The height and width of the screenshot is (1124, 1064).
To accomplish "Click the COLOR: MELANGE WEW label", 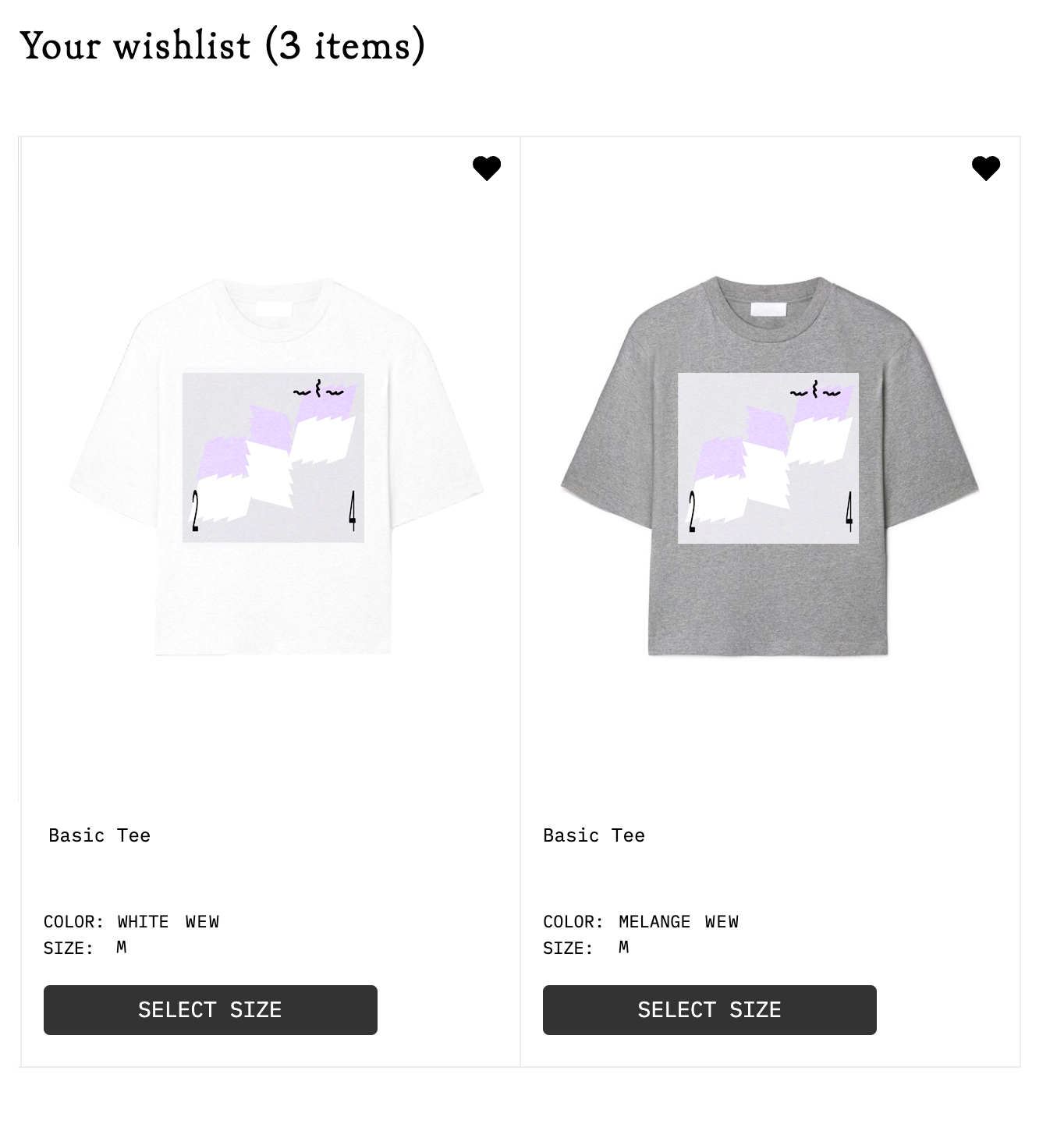I will (x=640, y=922).
